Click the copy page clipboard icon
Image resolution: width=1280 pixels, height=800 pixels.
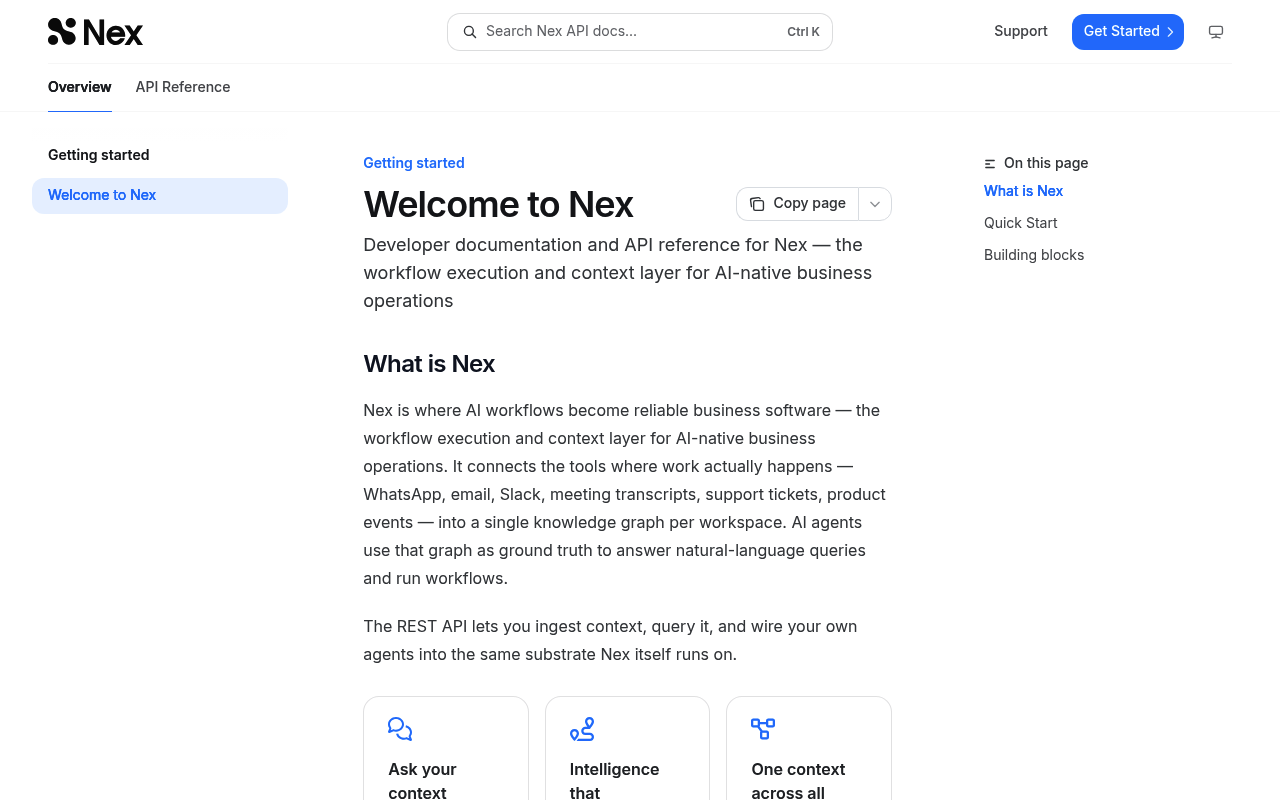757,204
